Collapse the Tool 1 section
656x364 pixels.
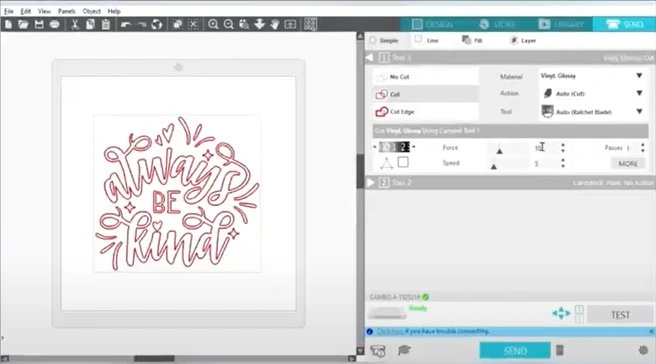click(x=370, y=57)
